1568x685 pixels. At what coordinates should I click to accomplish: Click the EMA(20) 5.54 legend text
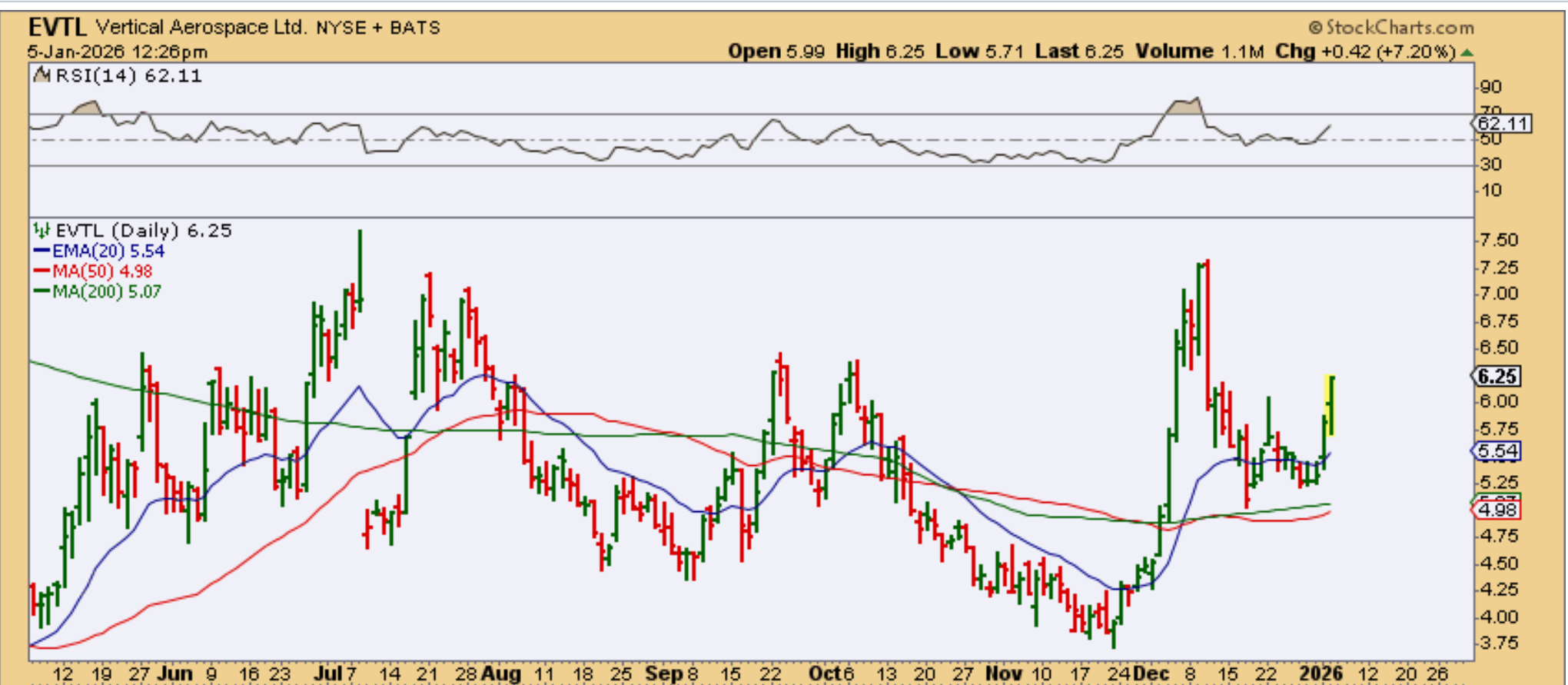click(108, 251)
